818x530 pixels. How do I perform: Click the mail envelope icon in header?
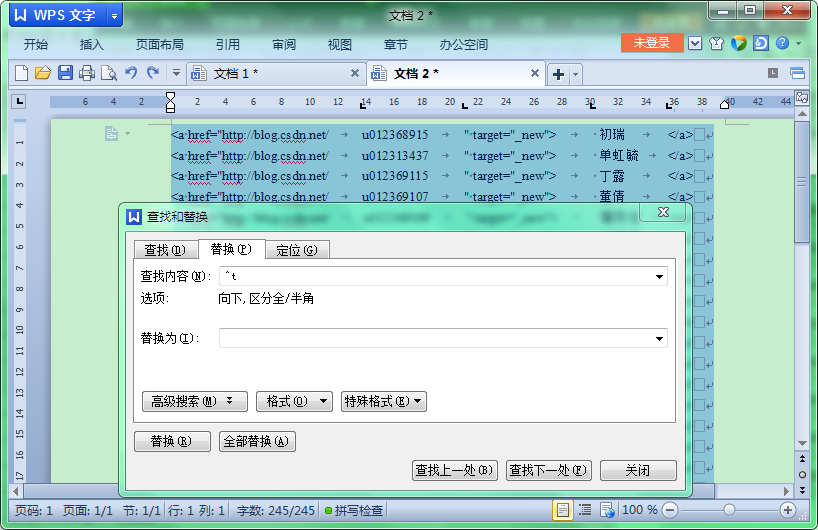(695, 43)
